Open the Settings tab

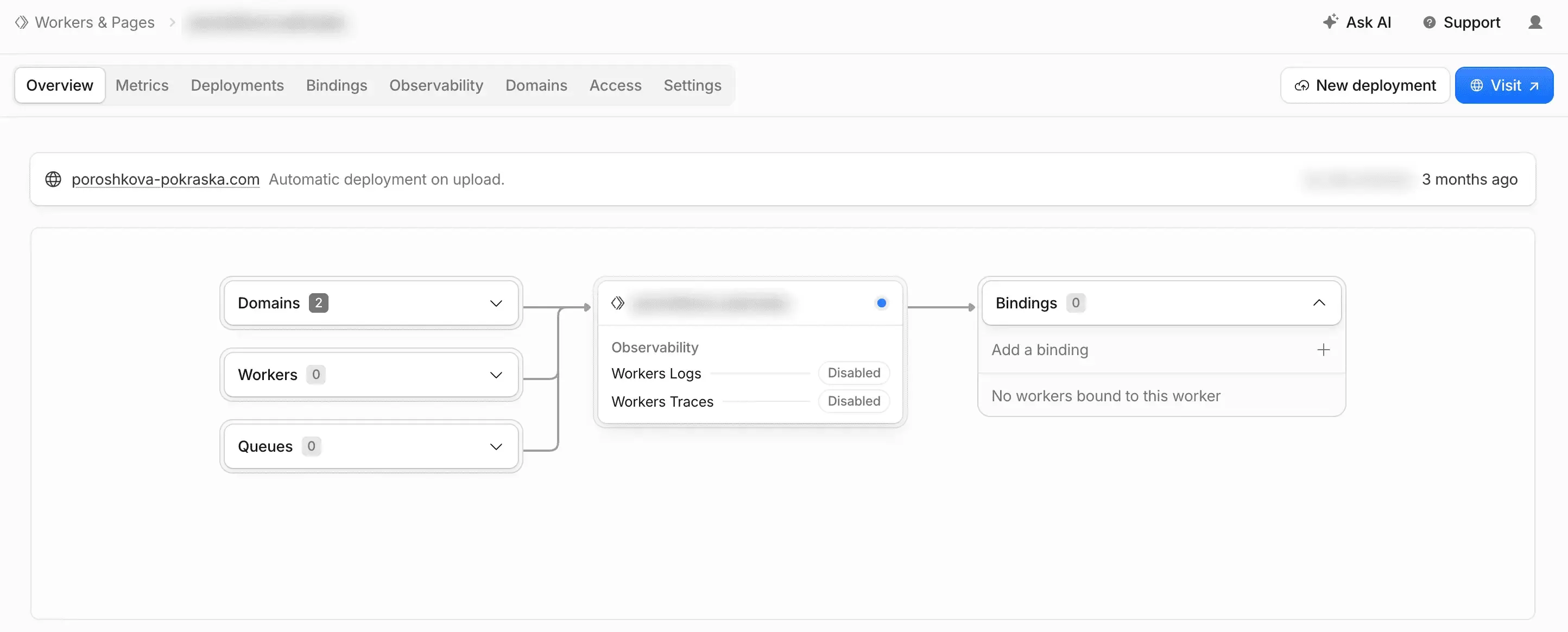click(x=692, y=85)
